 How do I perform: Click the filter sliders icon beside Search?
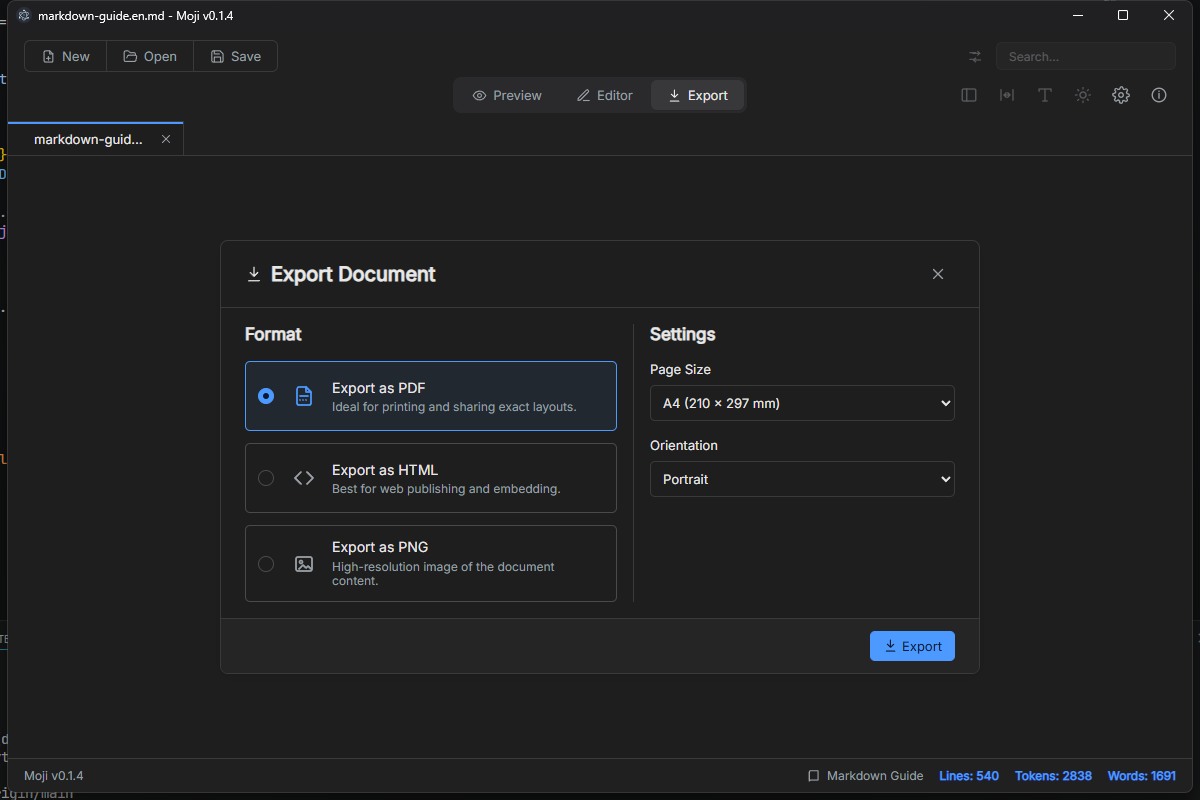(x=975, y=57)
